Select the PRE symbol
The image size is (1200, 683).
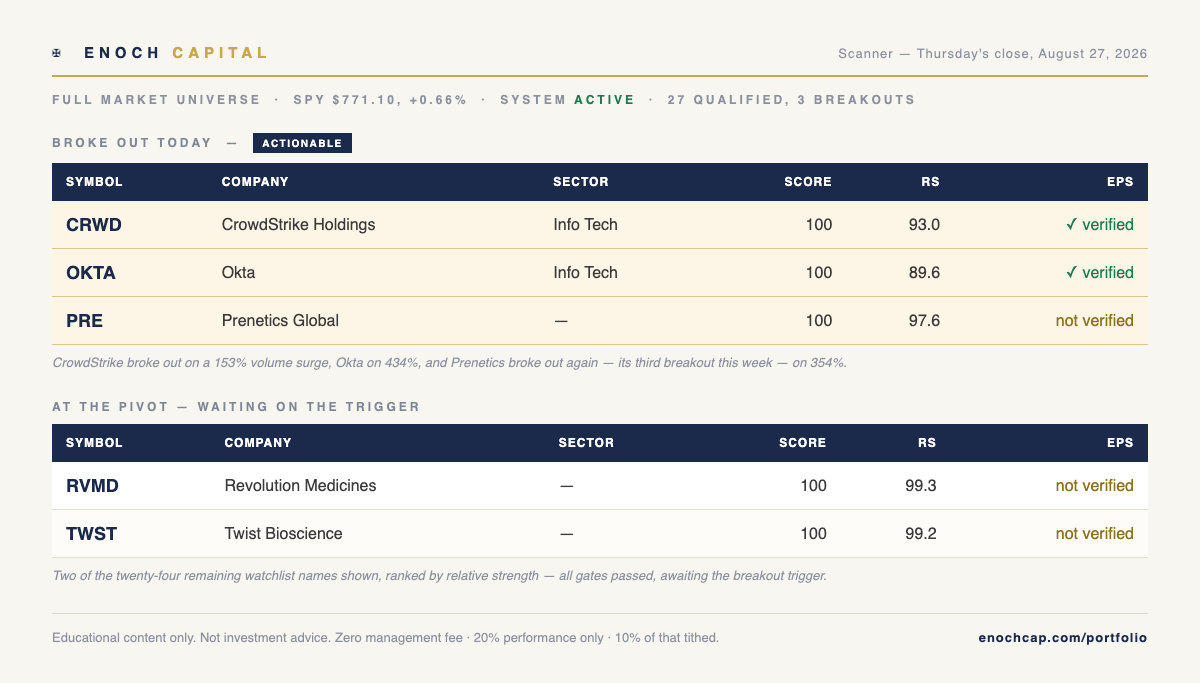84,321
